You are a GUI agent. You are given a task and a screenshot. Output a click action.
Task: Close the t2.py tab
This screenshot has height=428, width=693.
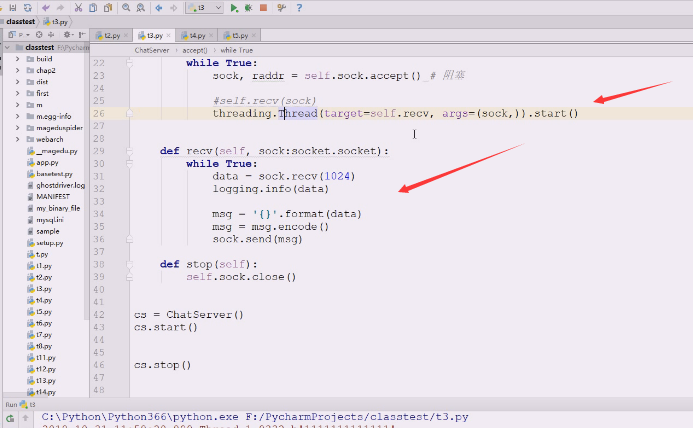pos(126,35)
